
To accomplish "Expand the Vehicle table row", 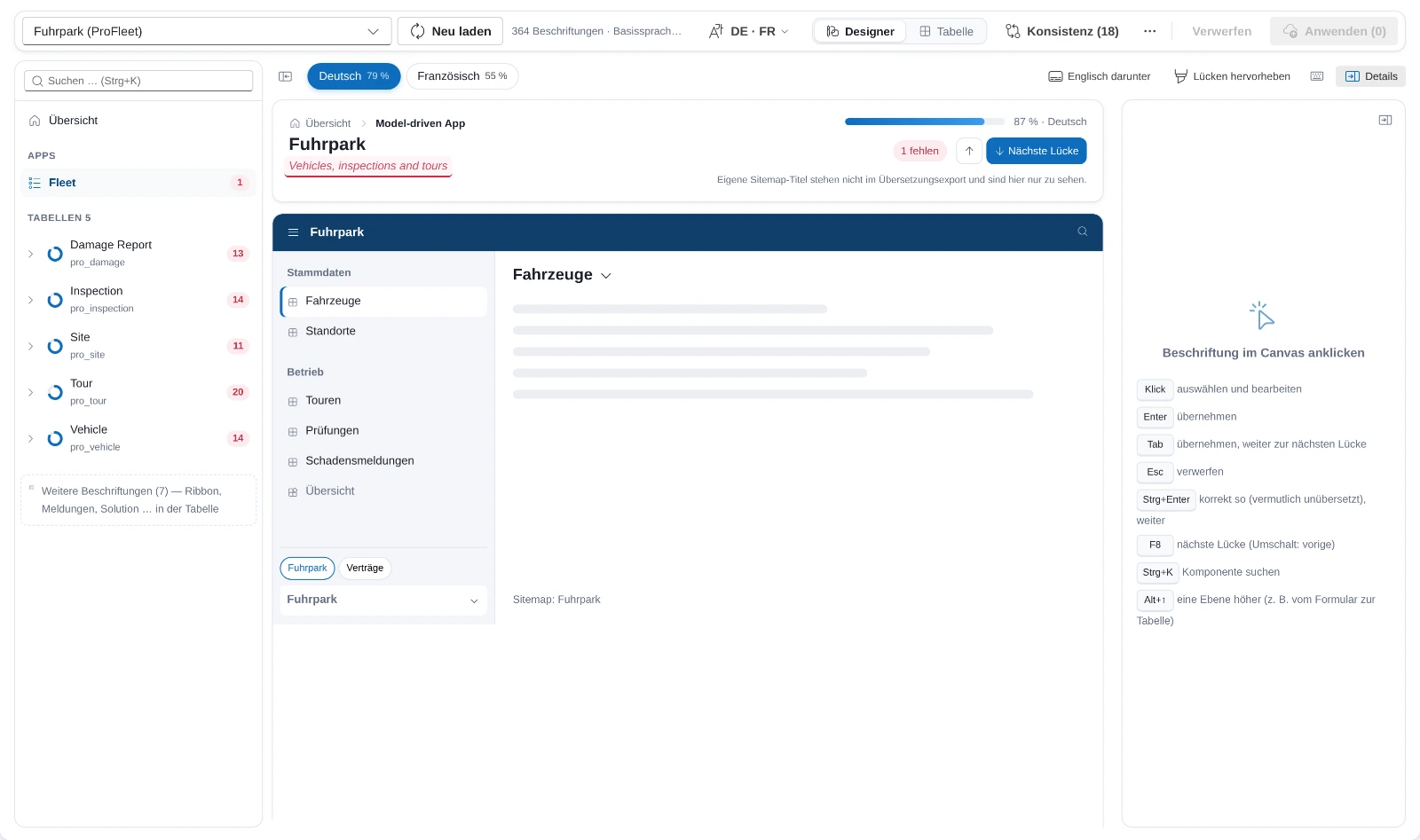I will pyautogui.click(x=30, y=438).
